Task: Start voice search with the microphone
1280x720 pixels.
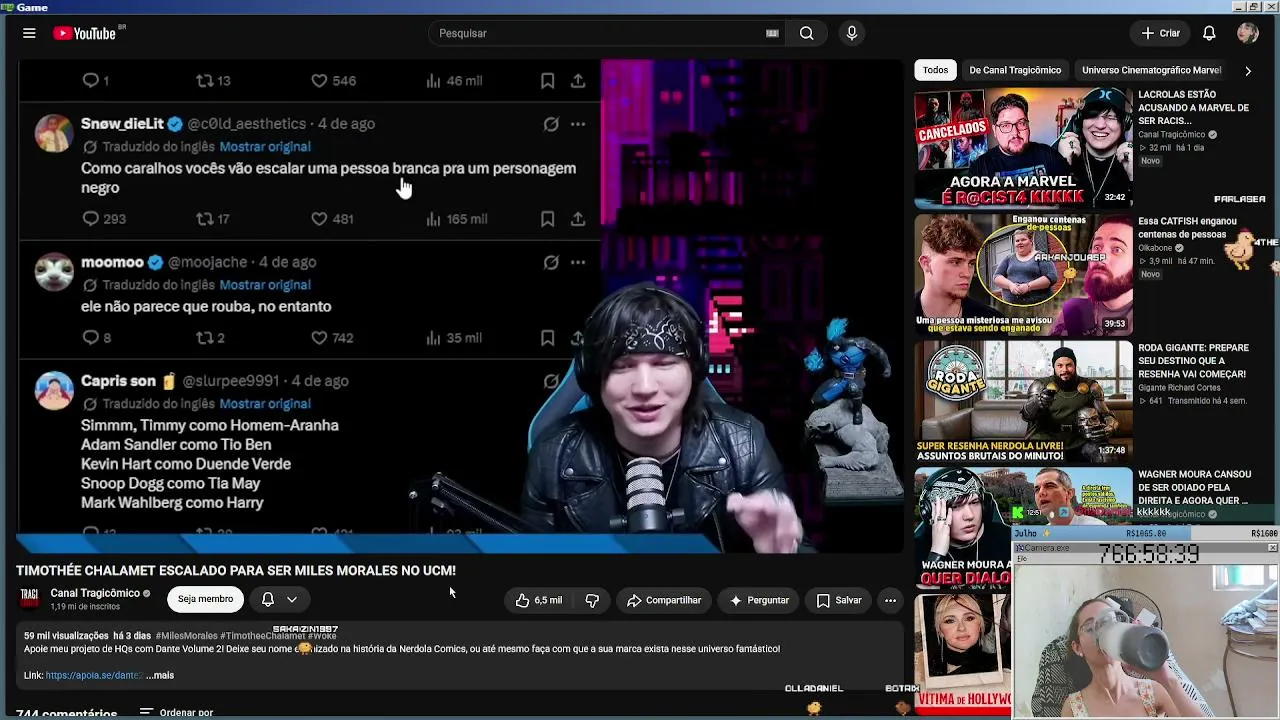Action: (852, 33)
